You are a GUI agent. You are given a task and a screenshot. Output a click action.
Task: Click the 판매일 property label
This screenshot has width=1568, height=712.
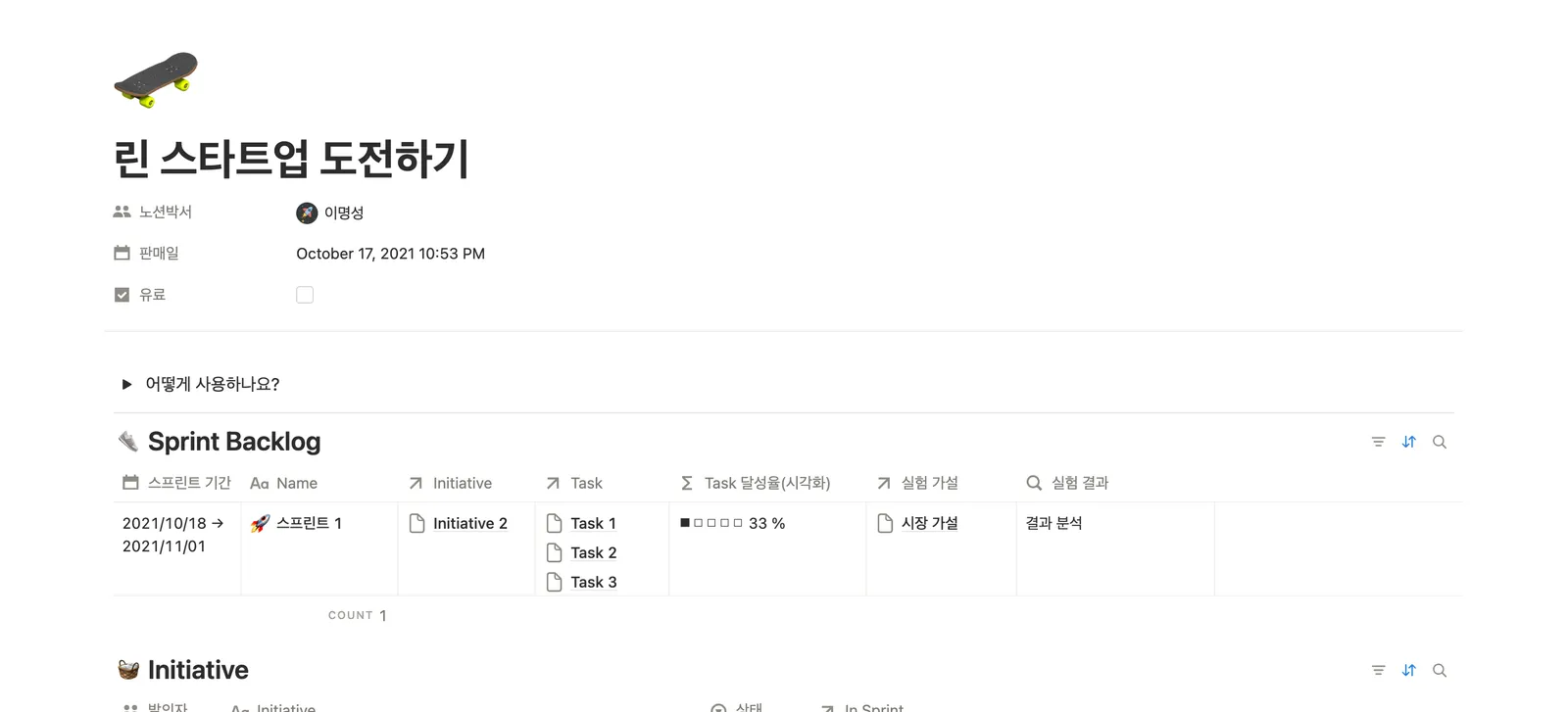point(159,253)
